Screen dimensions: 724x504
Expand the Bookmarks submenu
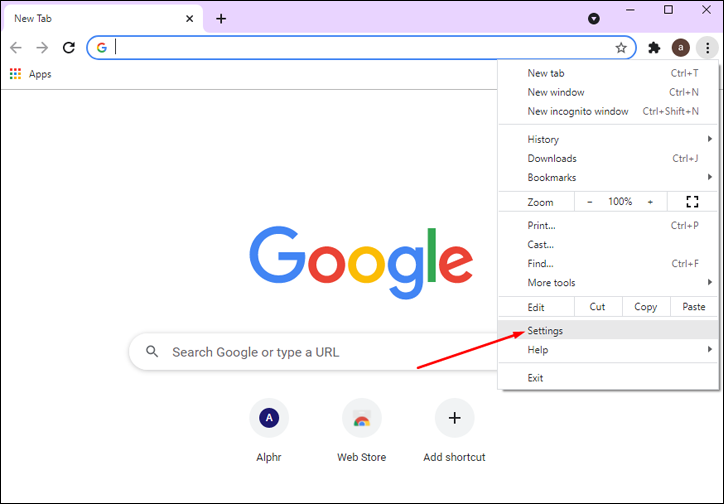click(609, 177)
